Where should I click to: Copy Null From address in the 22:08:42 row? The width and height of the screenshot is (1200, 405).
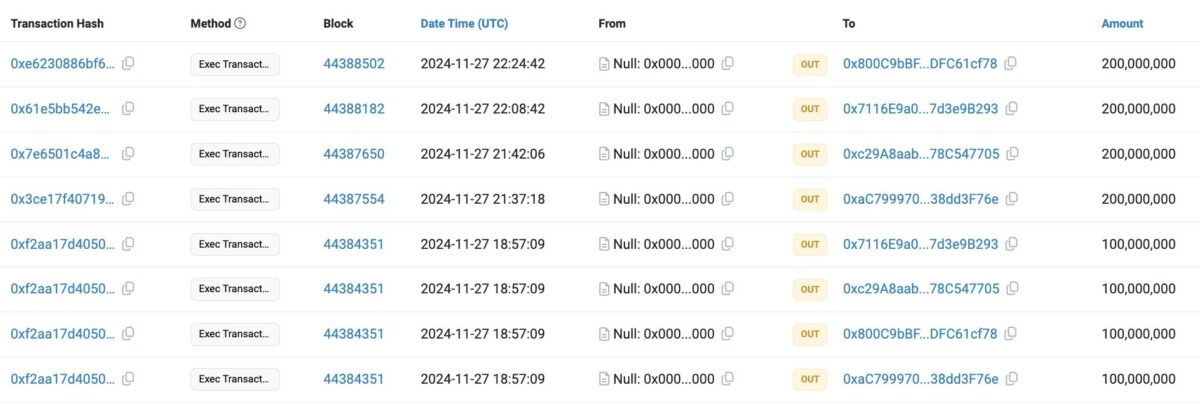pos(728,109)
